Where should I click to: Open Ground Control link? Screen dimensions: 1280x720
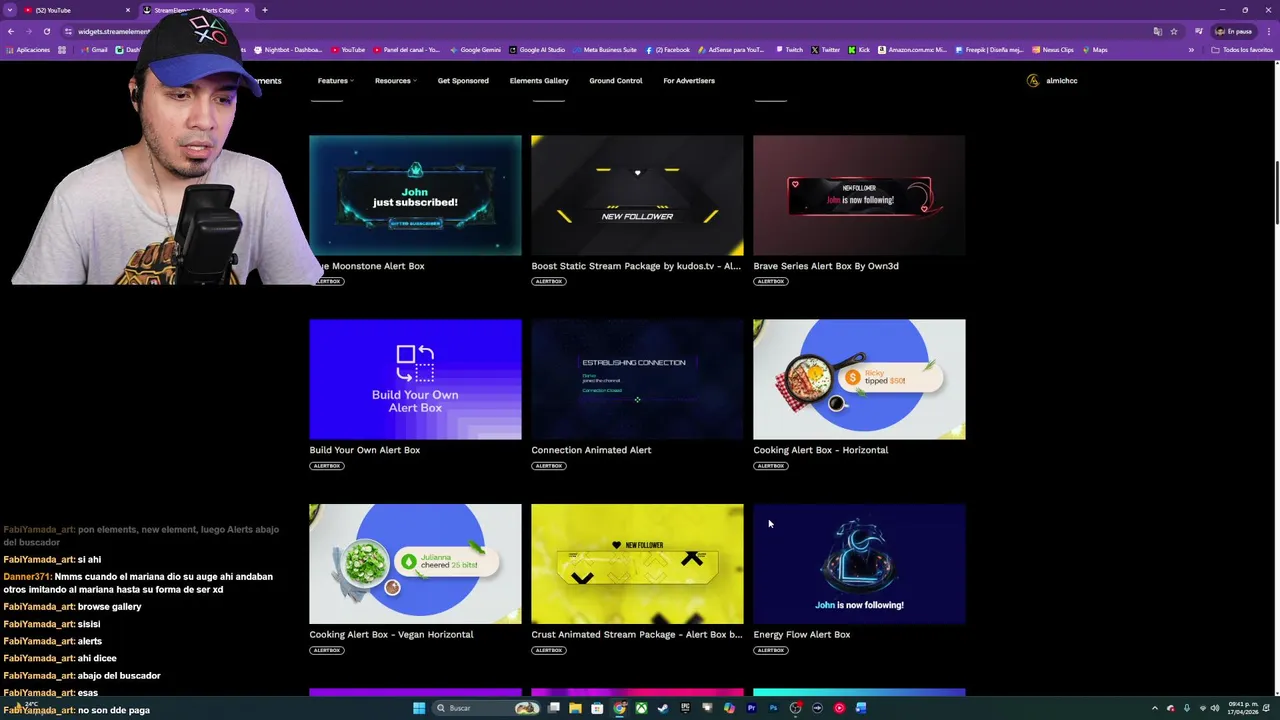pyautogui.click(x=616, y=81)
